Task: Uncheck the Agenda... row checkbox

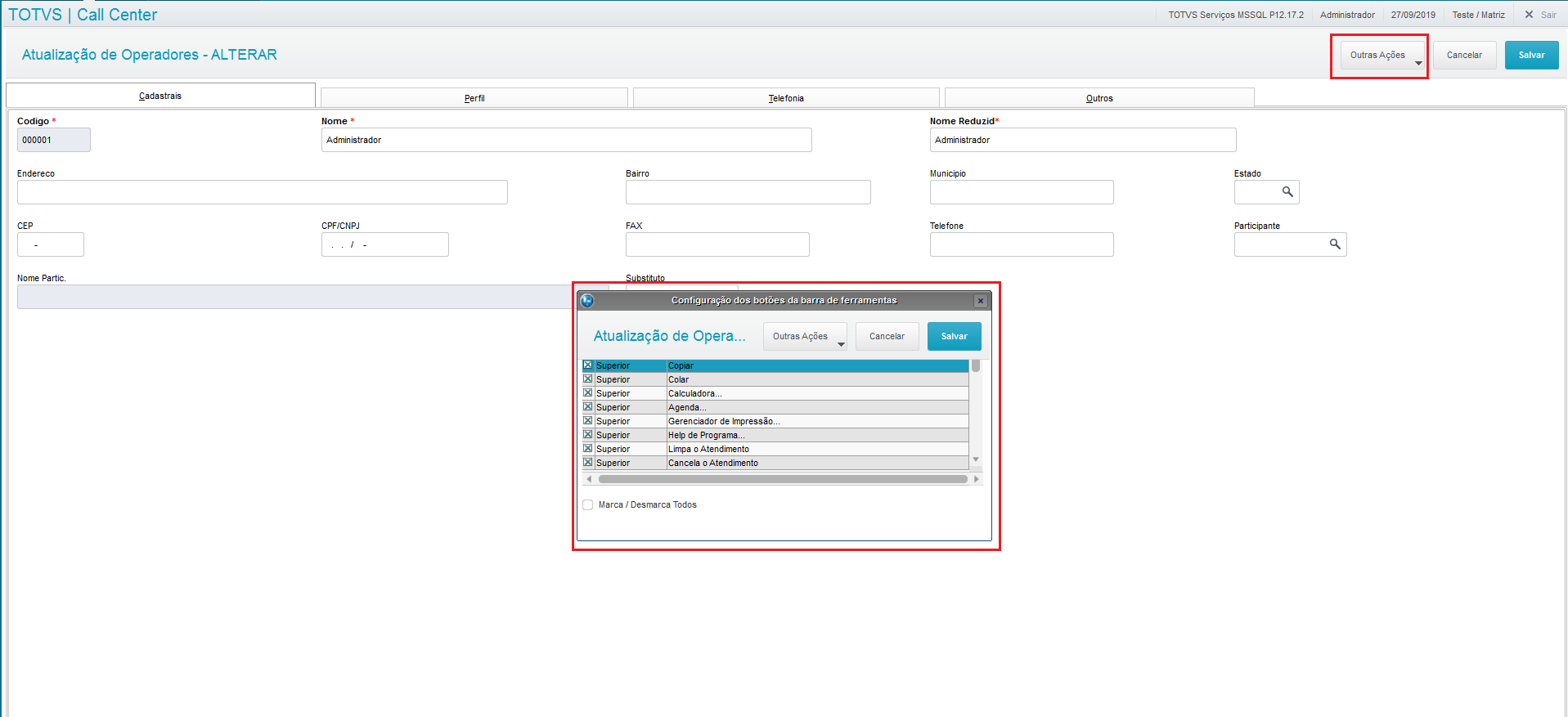Action: coord(587,407)
